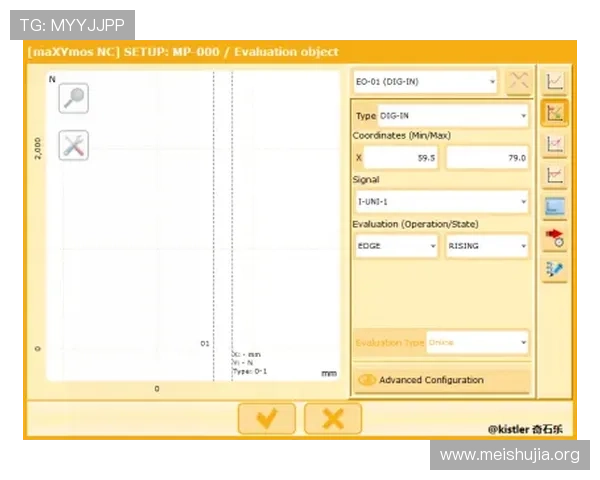The image size is (600, 480).
Task: Expand the Evaluation Type Online dropdown
Action: click(x=477, y=343)
